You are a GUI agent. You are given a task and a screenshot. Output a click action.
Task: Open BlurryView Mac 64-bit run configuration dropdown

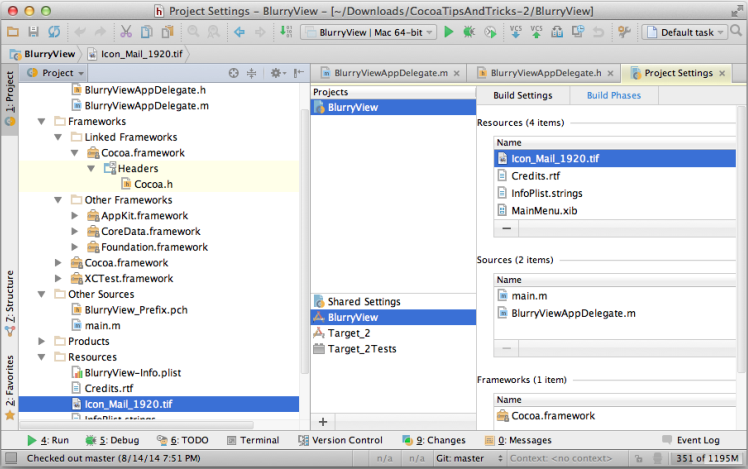[x=369, y=32]
